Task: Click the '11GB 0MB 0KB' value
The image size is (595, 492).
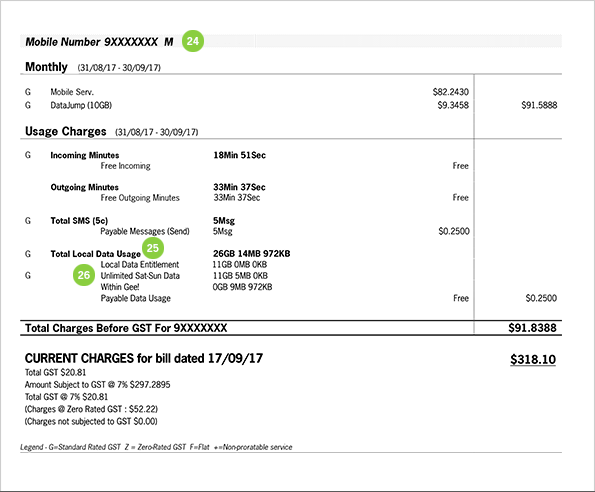Action: point(240,264)
